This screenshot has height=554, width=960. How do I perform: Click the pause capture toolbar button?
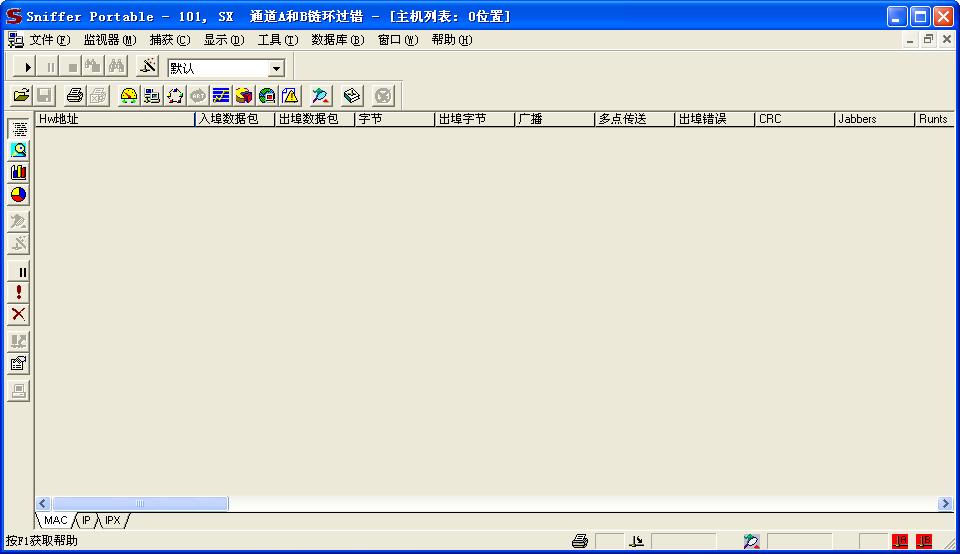(50, 67)
